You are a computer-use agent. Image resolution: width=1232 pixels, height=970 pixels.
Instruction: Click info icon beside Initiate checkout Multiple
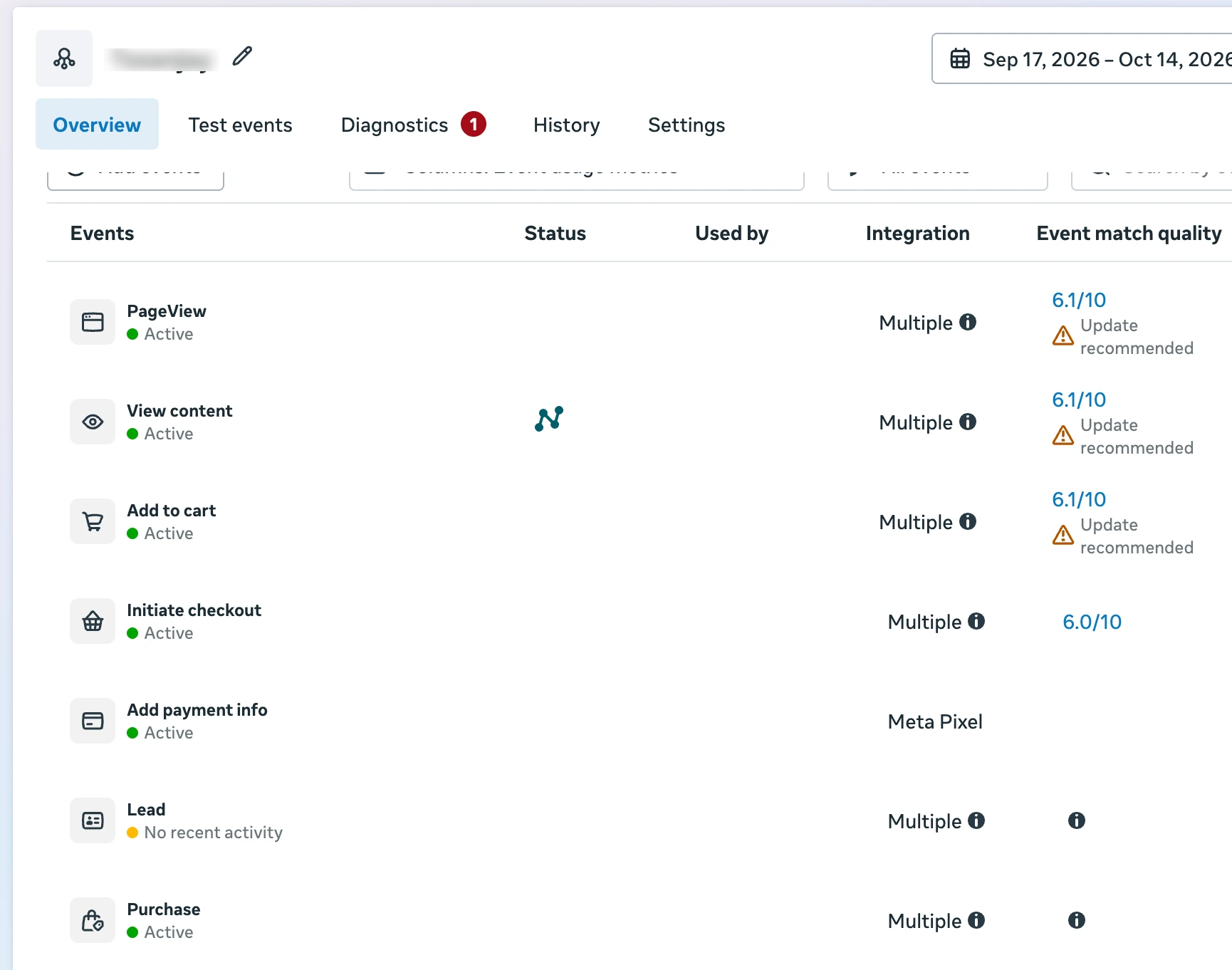pos(976,621)
